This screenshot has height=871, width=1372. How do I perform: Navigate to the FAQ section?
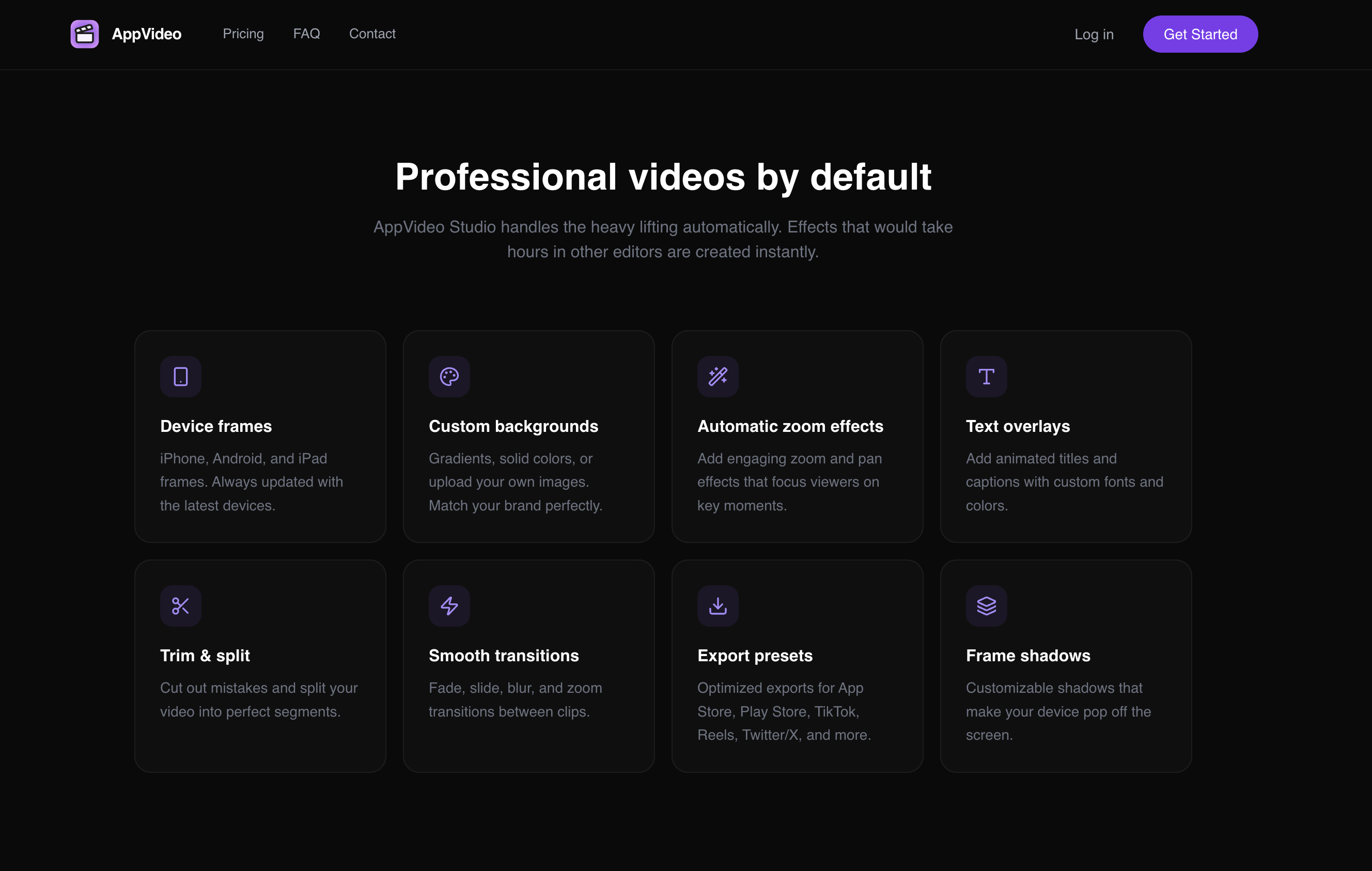click(306, 34)
